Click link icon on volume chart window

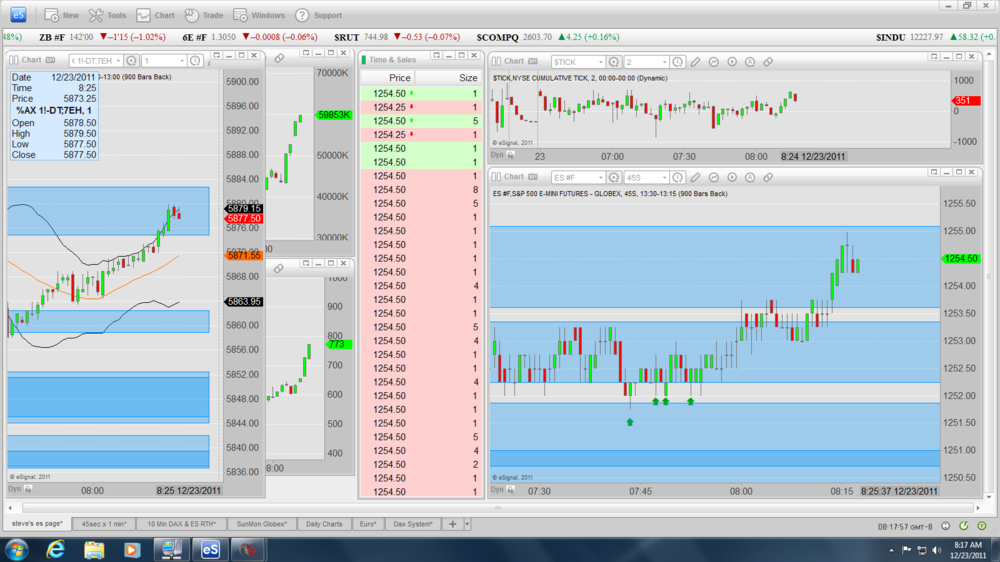(279, 58)
